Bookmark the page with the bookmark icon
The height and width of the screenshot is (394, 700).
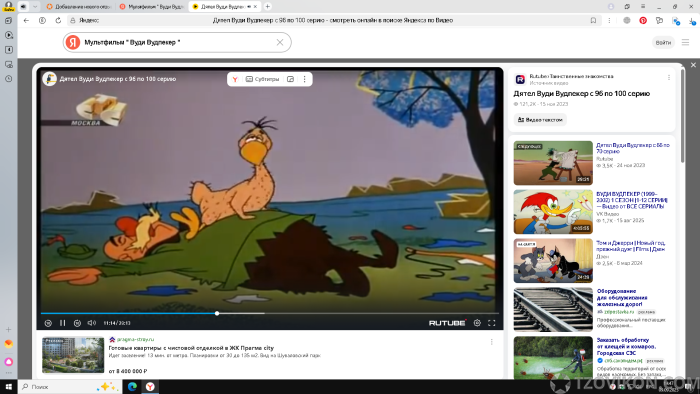point(593,21)
